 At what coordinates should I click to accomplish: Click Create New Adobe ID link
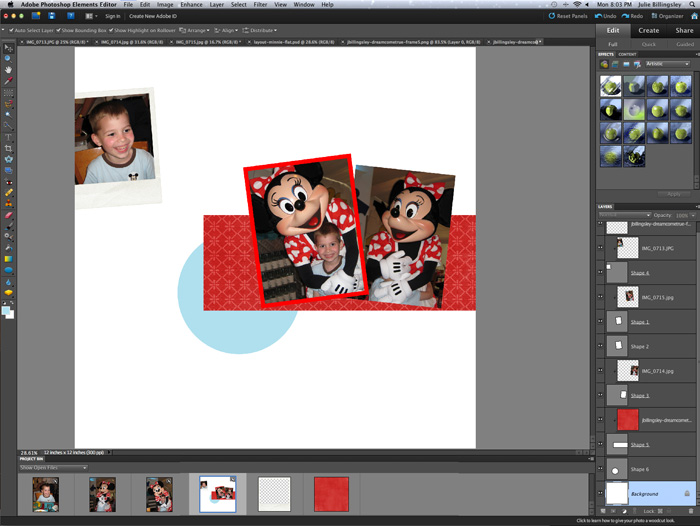point(153,16)
